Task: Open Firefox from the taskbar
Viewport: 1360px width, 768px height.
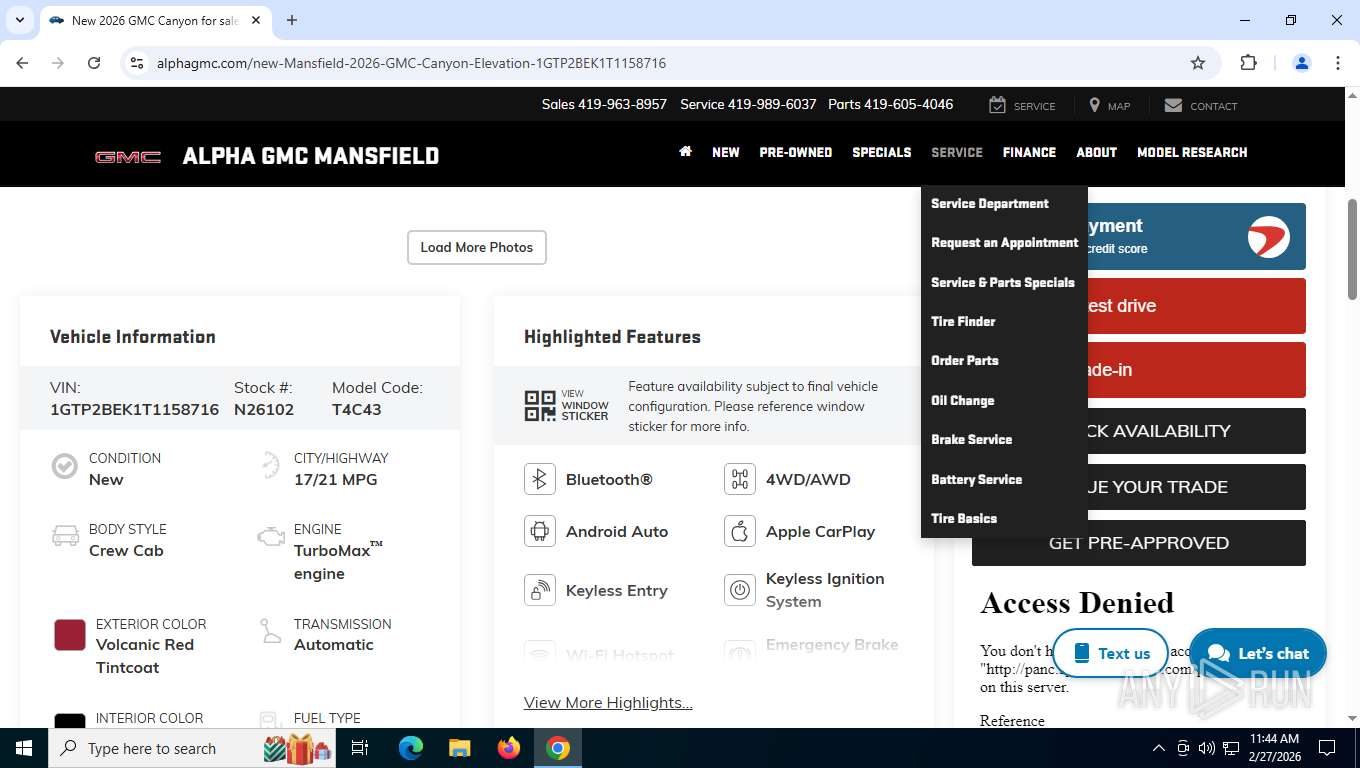Action: tap(509, 748)
